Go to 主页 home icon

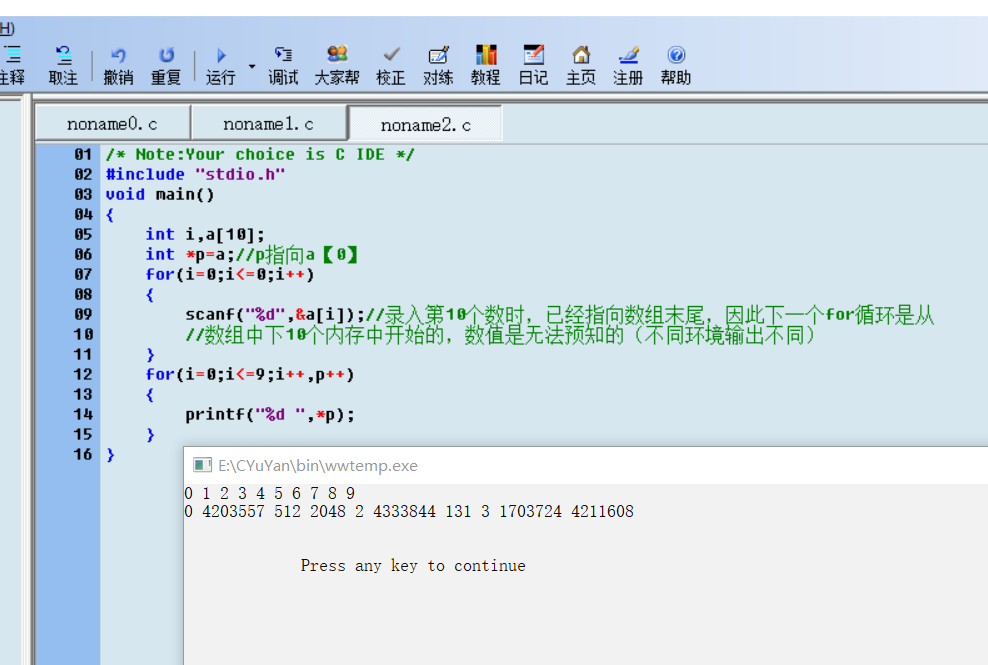coord(581,65)
